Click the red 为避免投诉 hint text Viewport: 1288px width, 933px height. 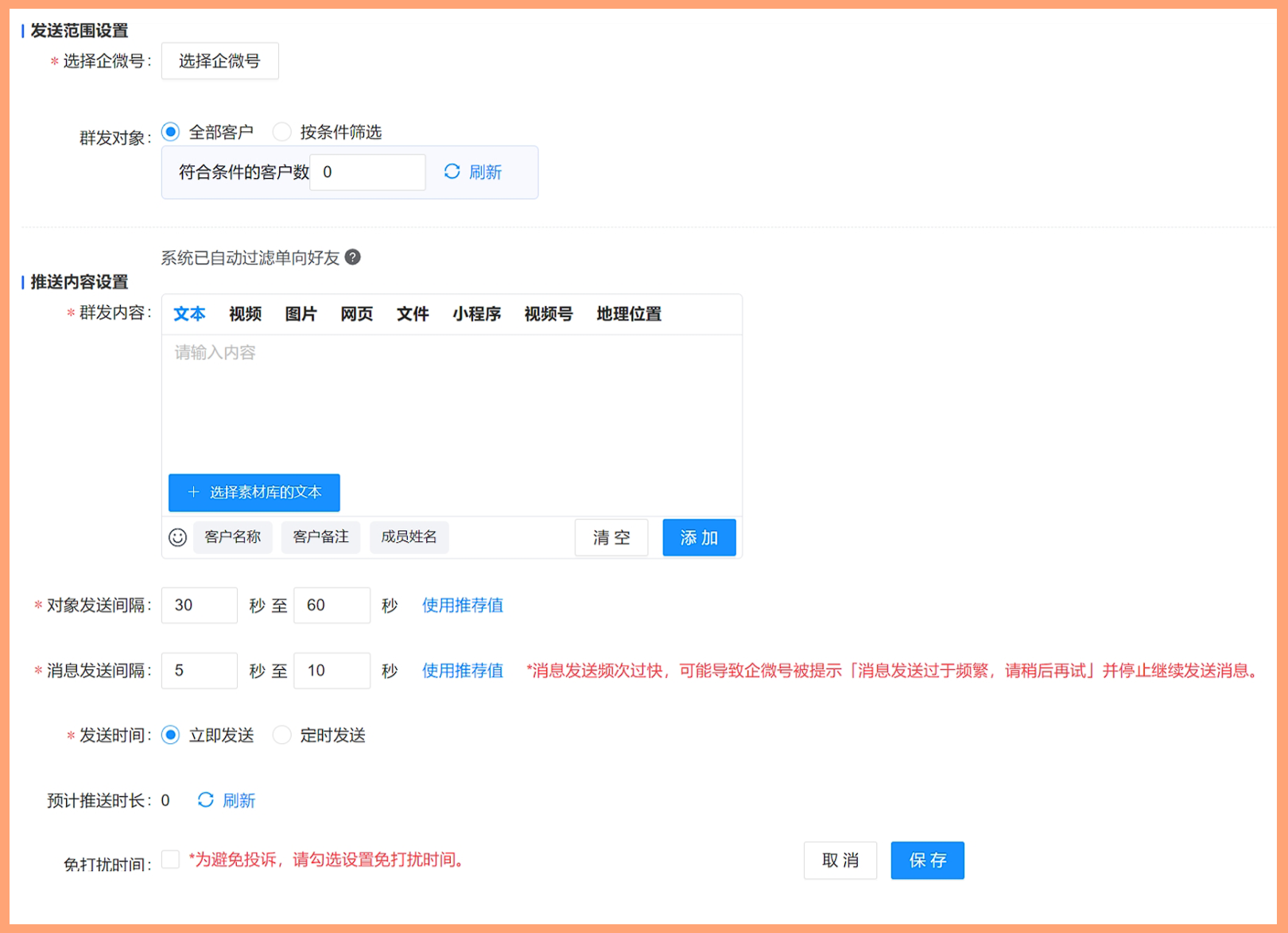tap(329, 860)
